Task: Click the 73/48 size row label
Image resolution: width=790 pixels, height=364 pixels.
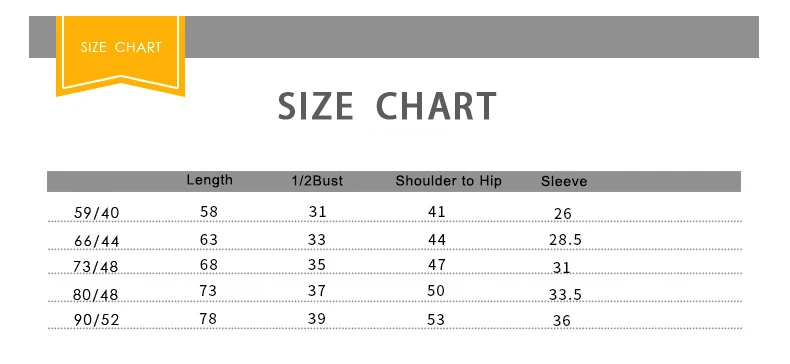Action: pyautogui.click(x=96, y=266)
